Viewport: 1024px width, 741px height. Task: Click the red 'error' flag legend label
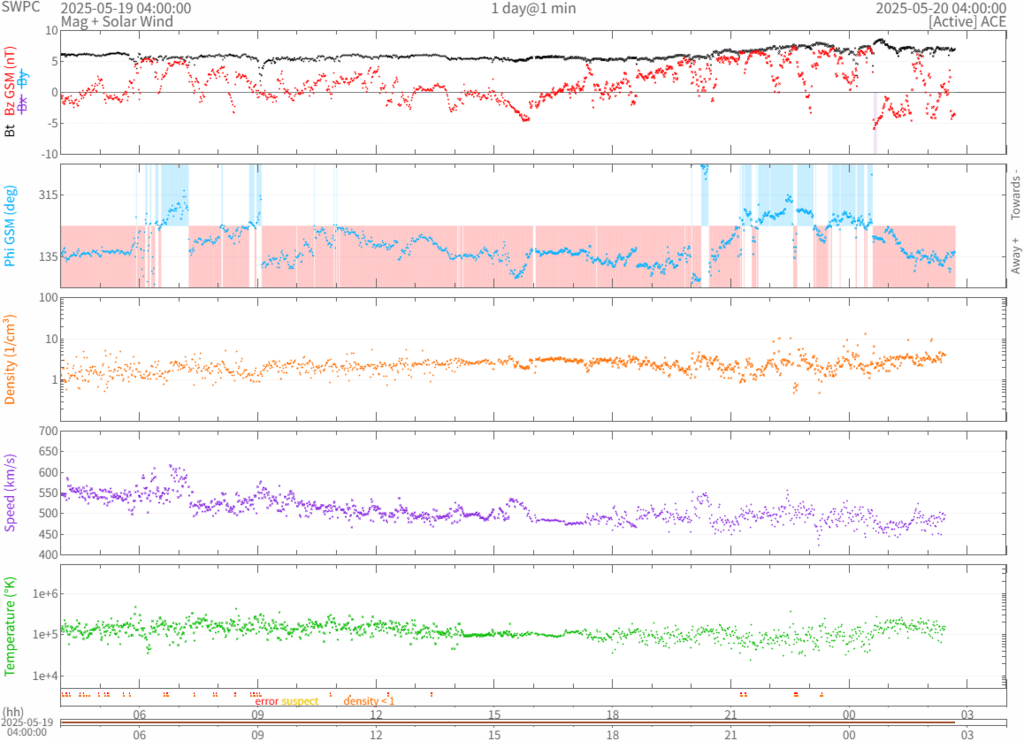(266, 701)
